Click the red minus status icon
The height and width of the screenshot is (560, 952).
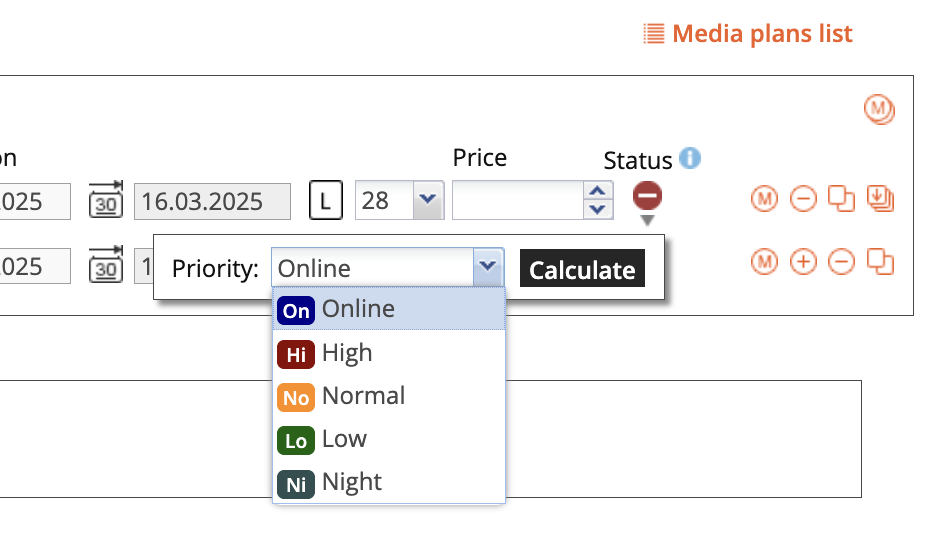coord(647,196)
